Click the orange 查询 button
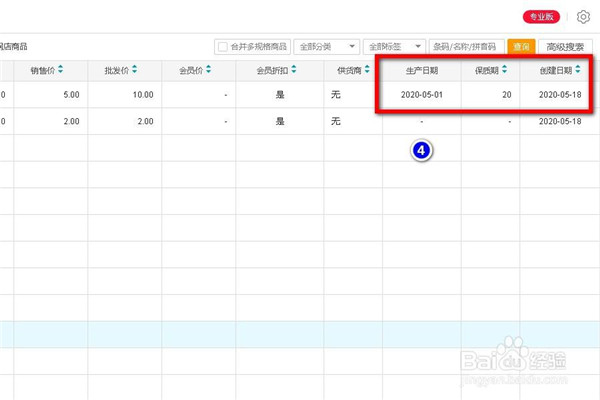The height and width of the screenshot is (400, 600). point(521,47)
